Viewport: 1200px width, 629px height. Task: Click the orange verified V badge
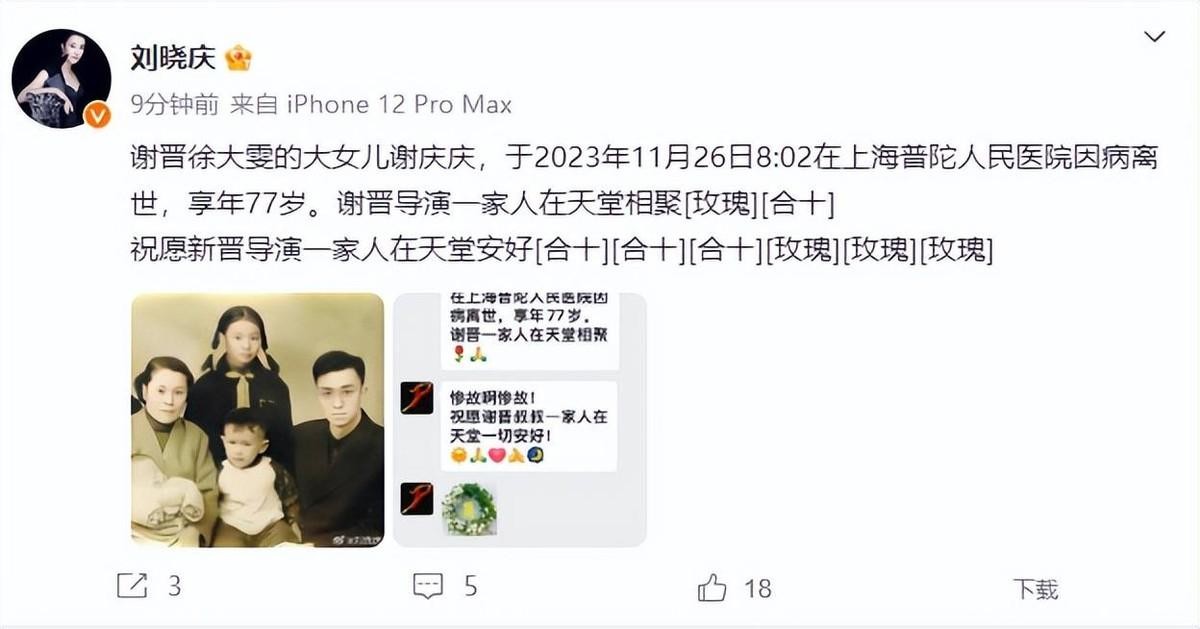point(97,116)
